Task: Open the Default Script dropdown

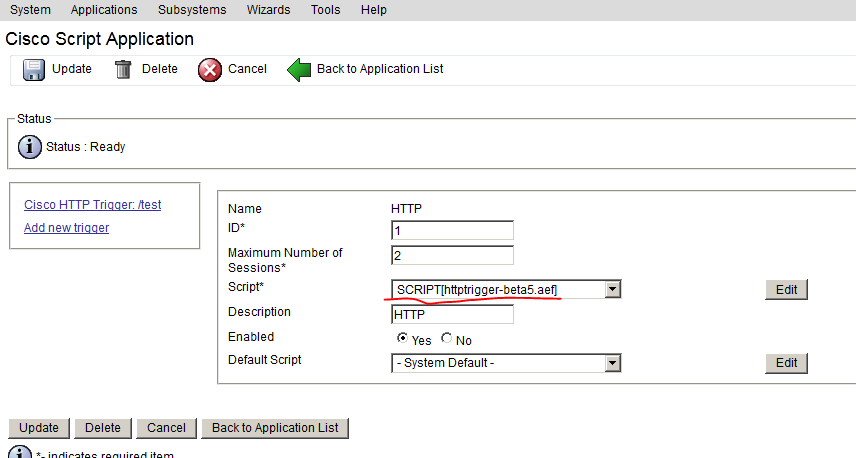Action: tap(613, 363)
